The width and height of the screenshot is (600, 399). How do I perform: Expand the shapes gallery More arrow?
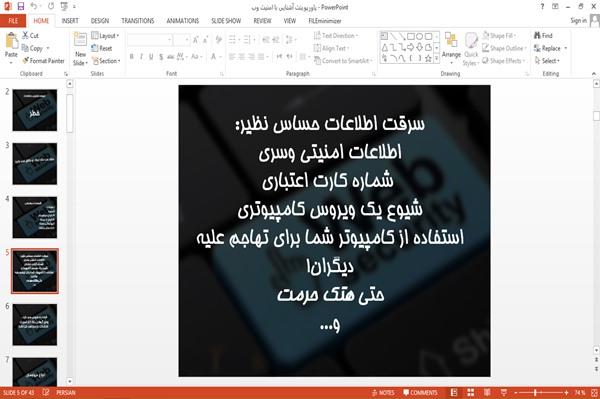click(437, 58)
